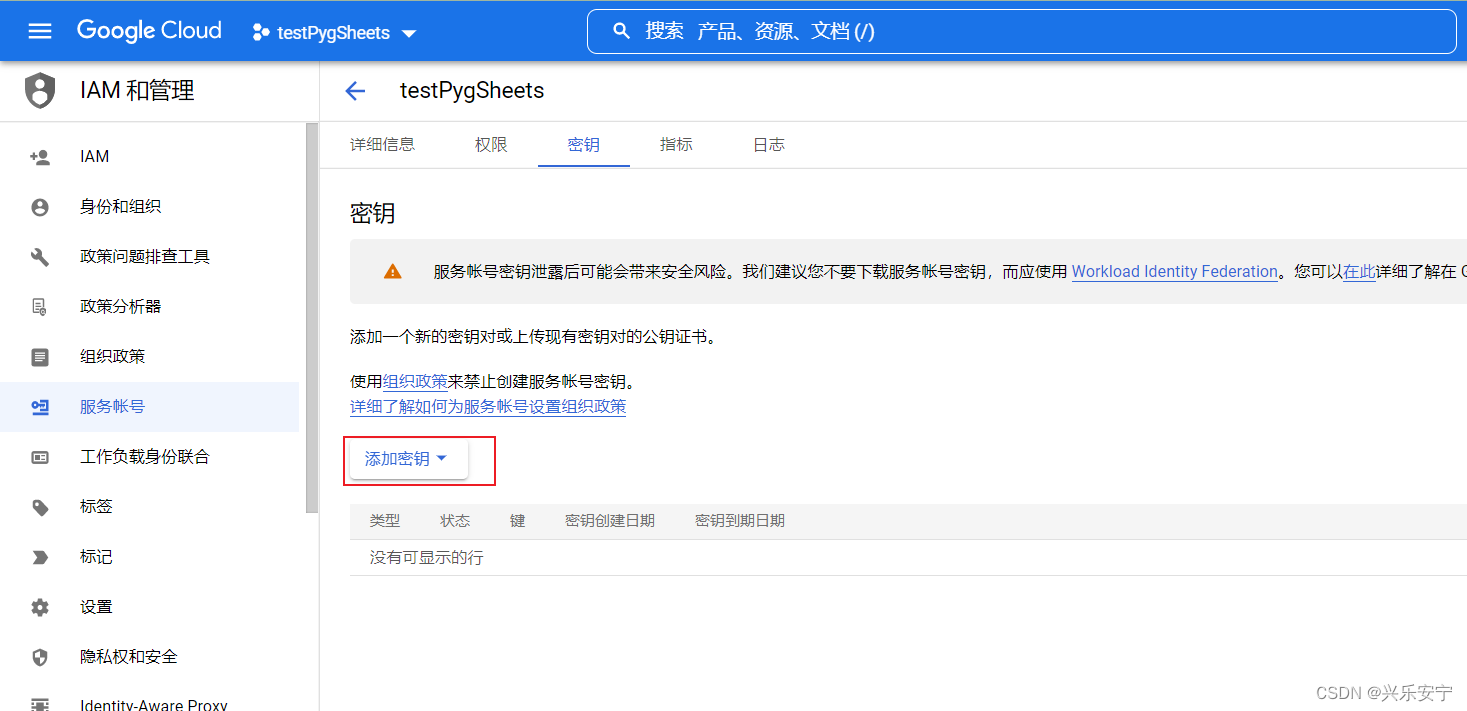Open 标记 in the sidebar

(x=150, y=557)
